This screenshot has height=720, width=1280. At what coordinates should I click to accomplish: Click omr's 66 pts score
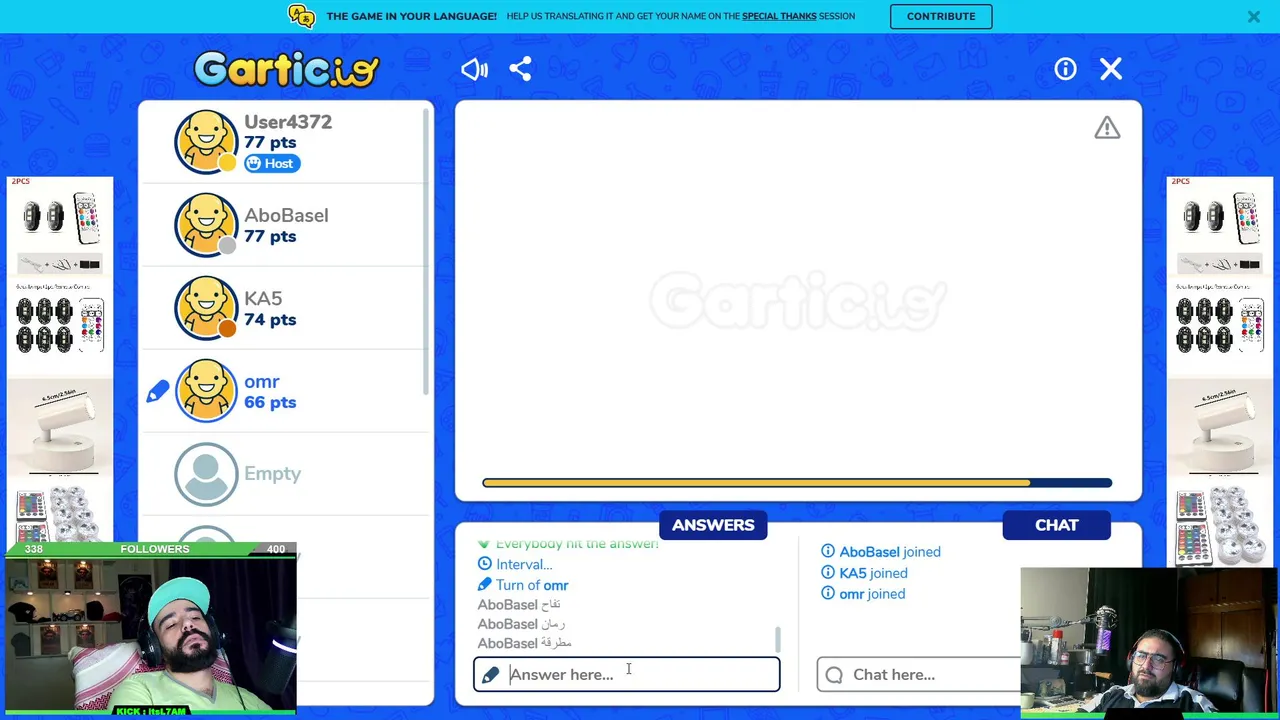pos(270,402)
